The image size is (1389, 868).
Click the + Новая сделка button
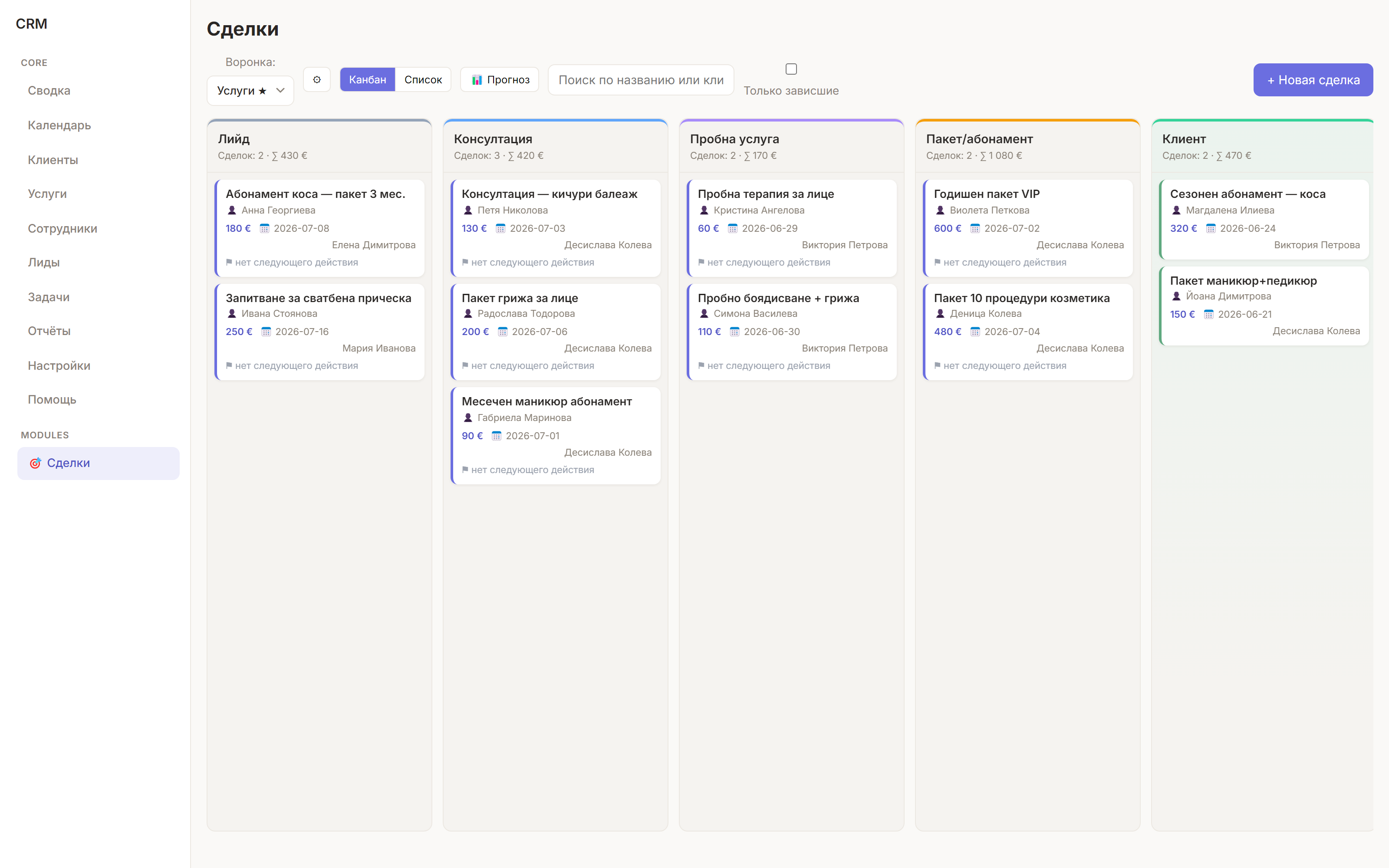pyautogui.click(x=1313, y=80)
